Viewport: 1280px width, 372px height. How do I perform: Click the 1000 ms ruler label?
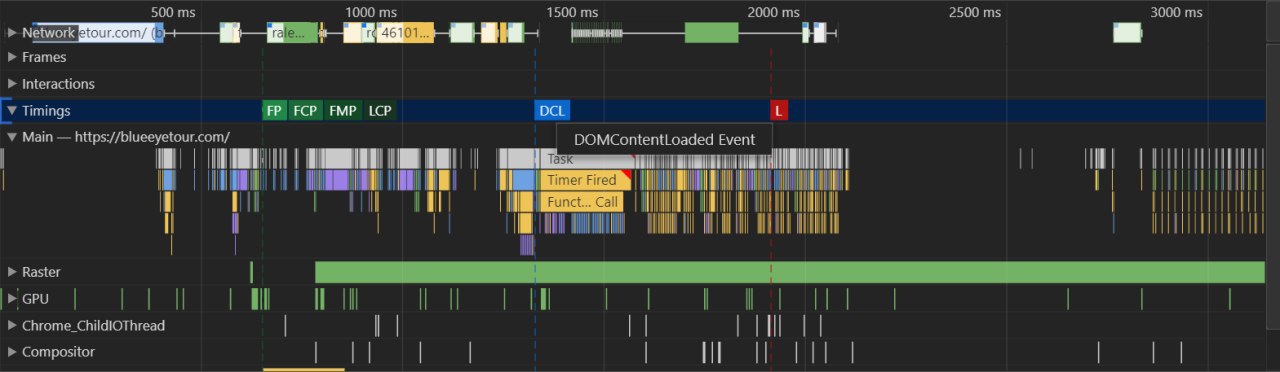pyautogui.click(x=370, y=12)
